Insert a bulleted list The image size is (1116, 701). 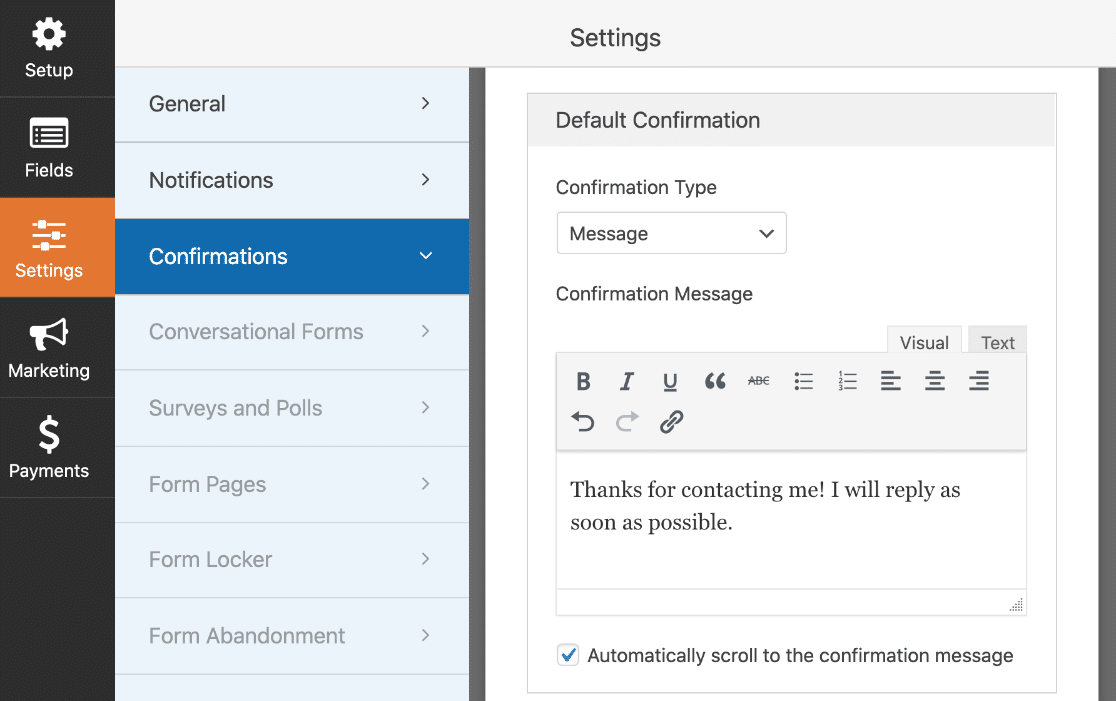[x=804, y=381]
